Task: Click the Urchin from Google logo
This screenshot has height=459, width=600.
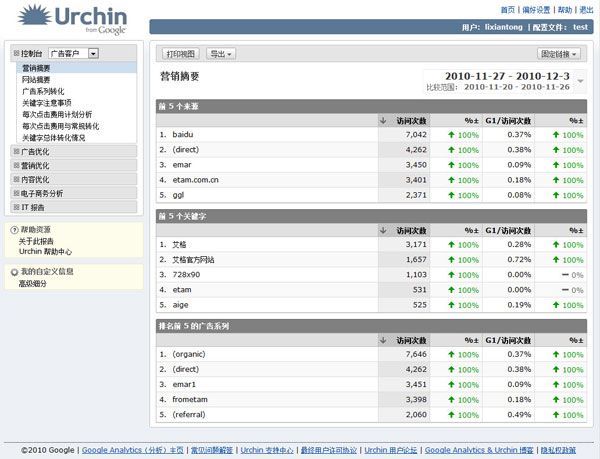Action: 72,20
